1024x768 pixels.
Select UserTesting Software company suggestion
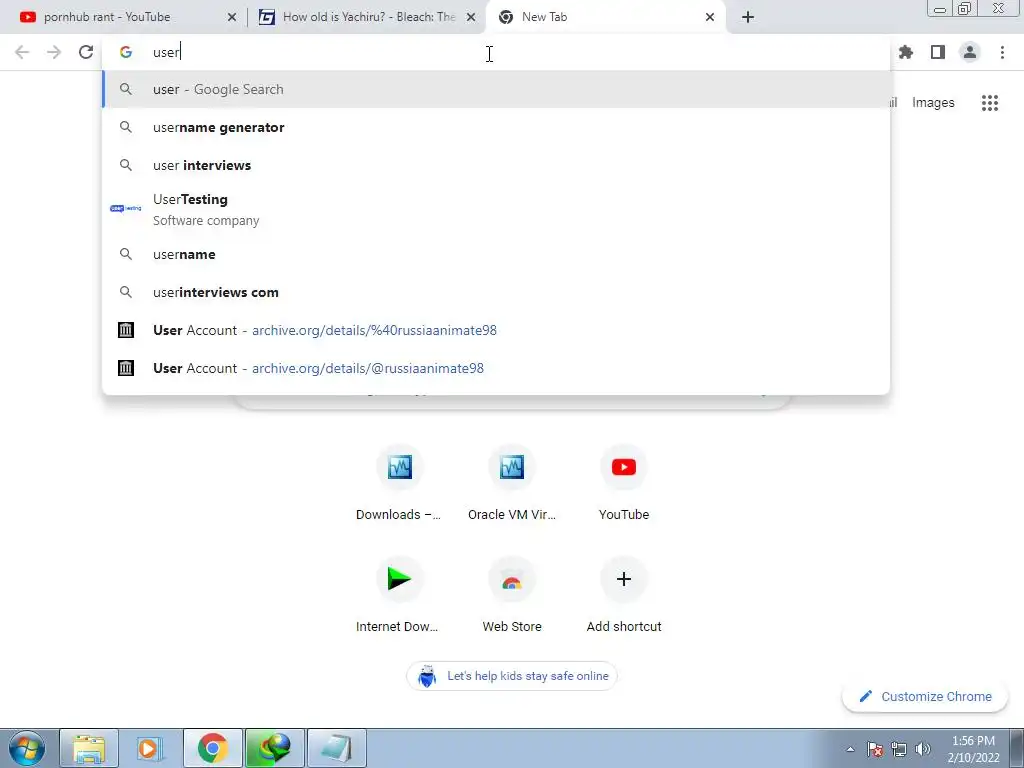coord(496,210)
